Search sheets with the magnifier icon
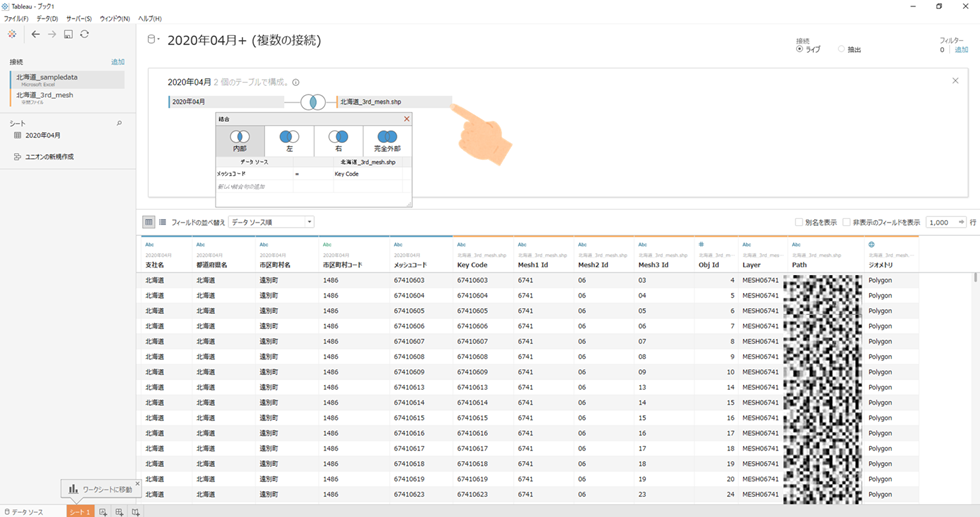Screen dimensions: 980x517 coord(119,123)
